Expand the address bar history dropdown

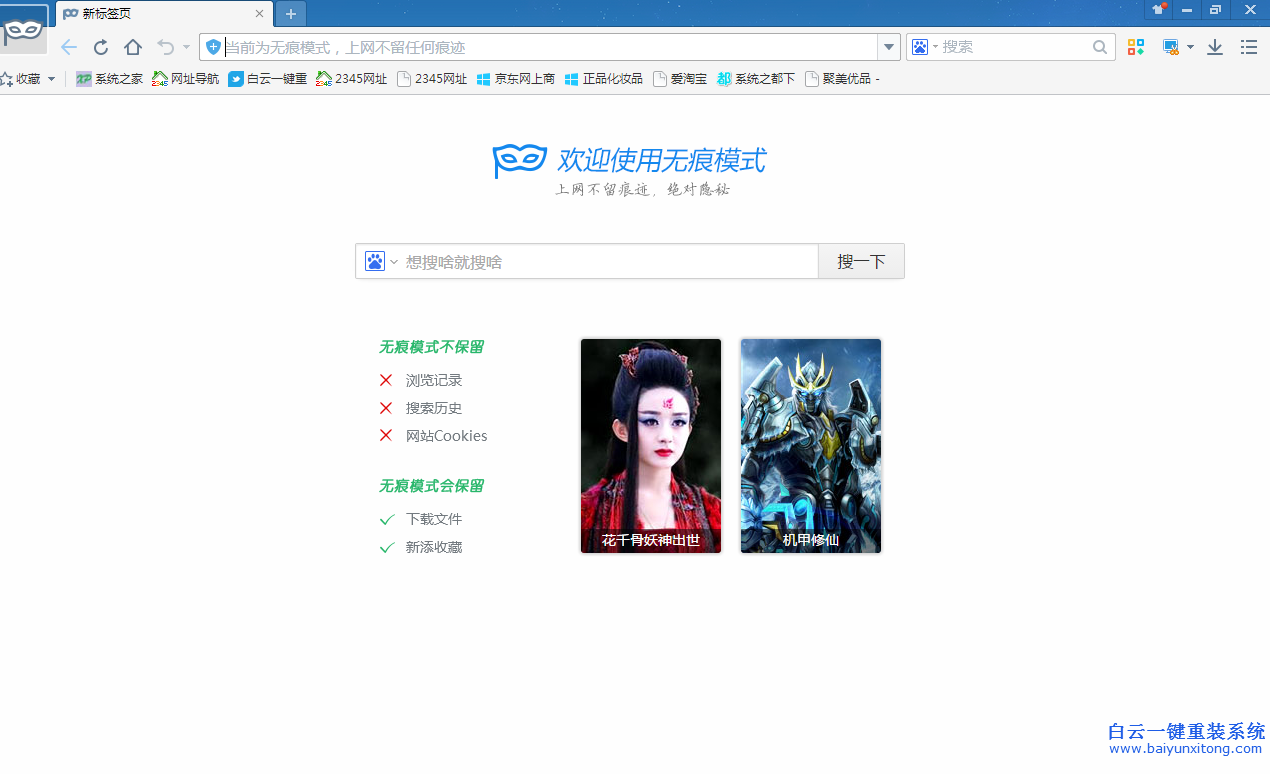[889, 47]
